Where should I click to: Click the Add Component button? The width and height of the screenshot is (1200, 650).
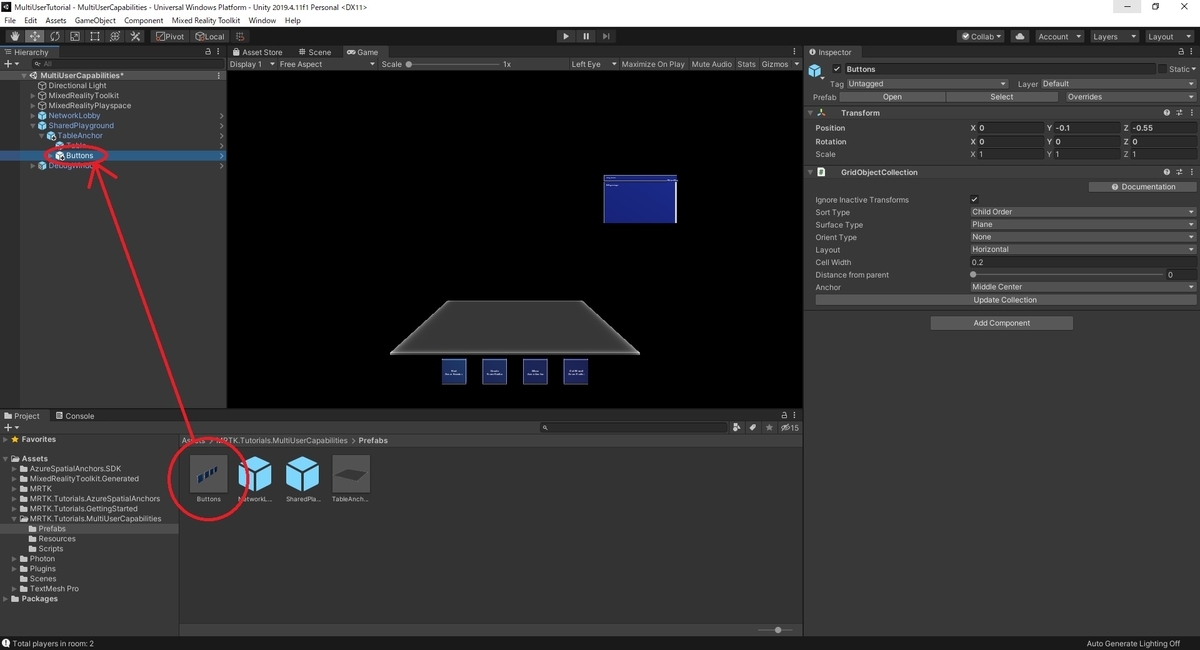[x=1001, y=323]
